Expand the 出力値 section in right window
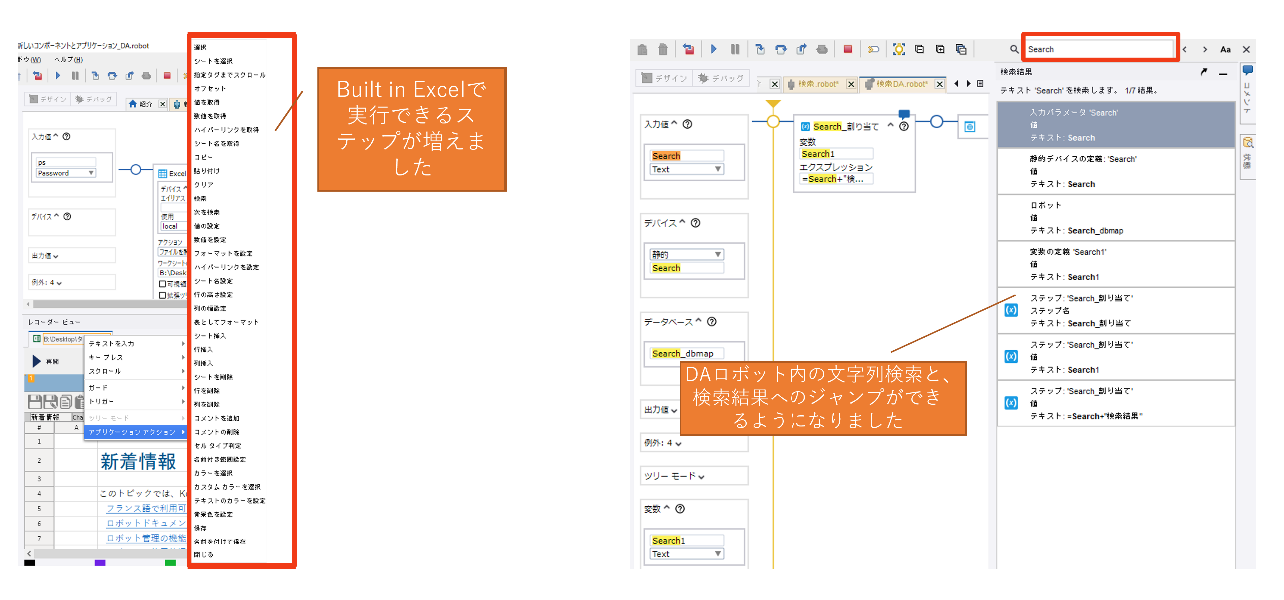1284x600 pixels. point(673,409)
